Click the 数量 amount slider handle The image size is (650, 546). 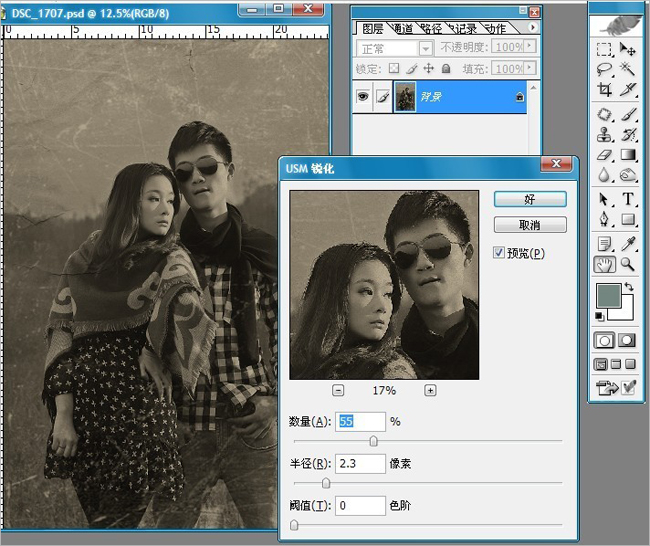374,441
